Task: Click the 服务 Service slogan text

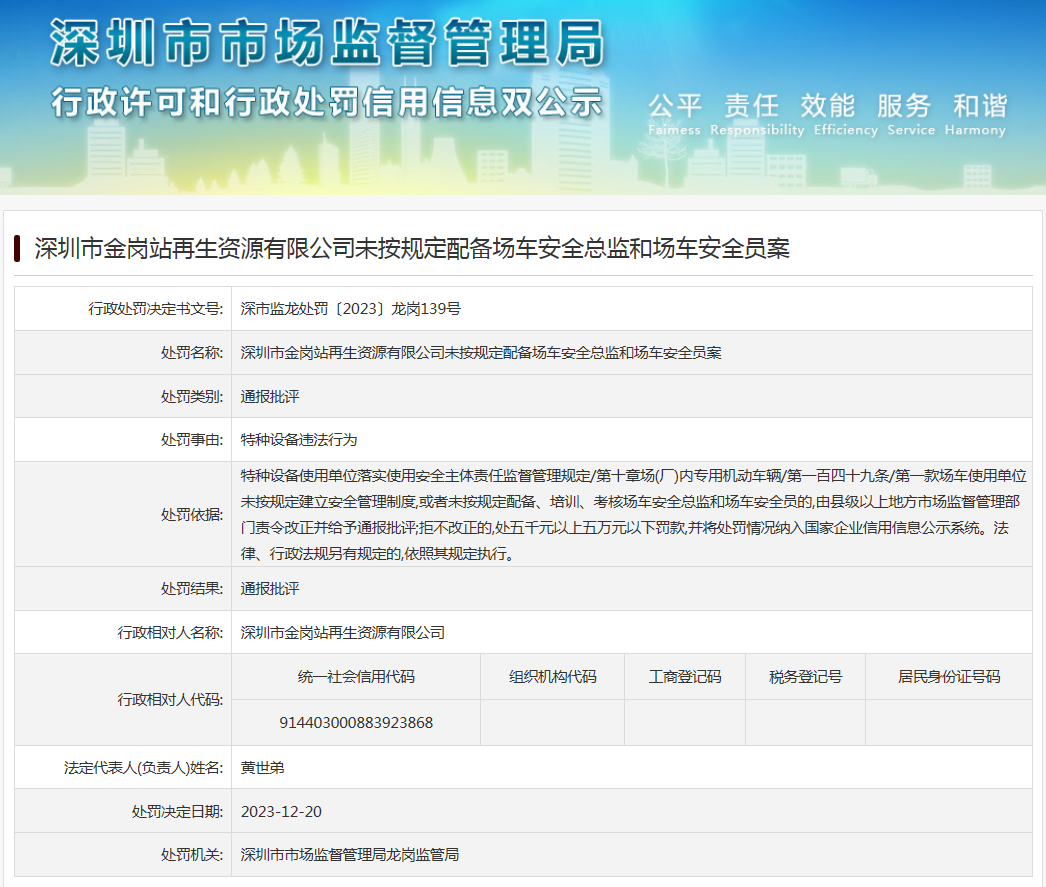Action: 911,115
